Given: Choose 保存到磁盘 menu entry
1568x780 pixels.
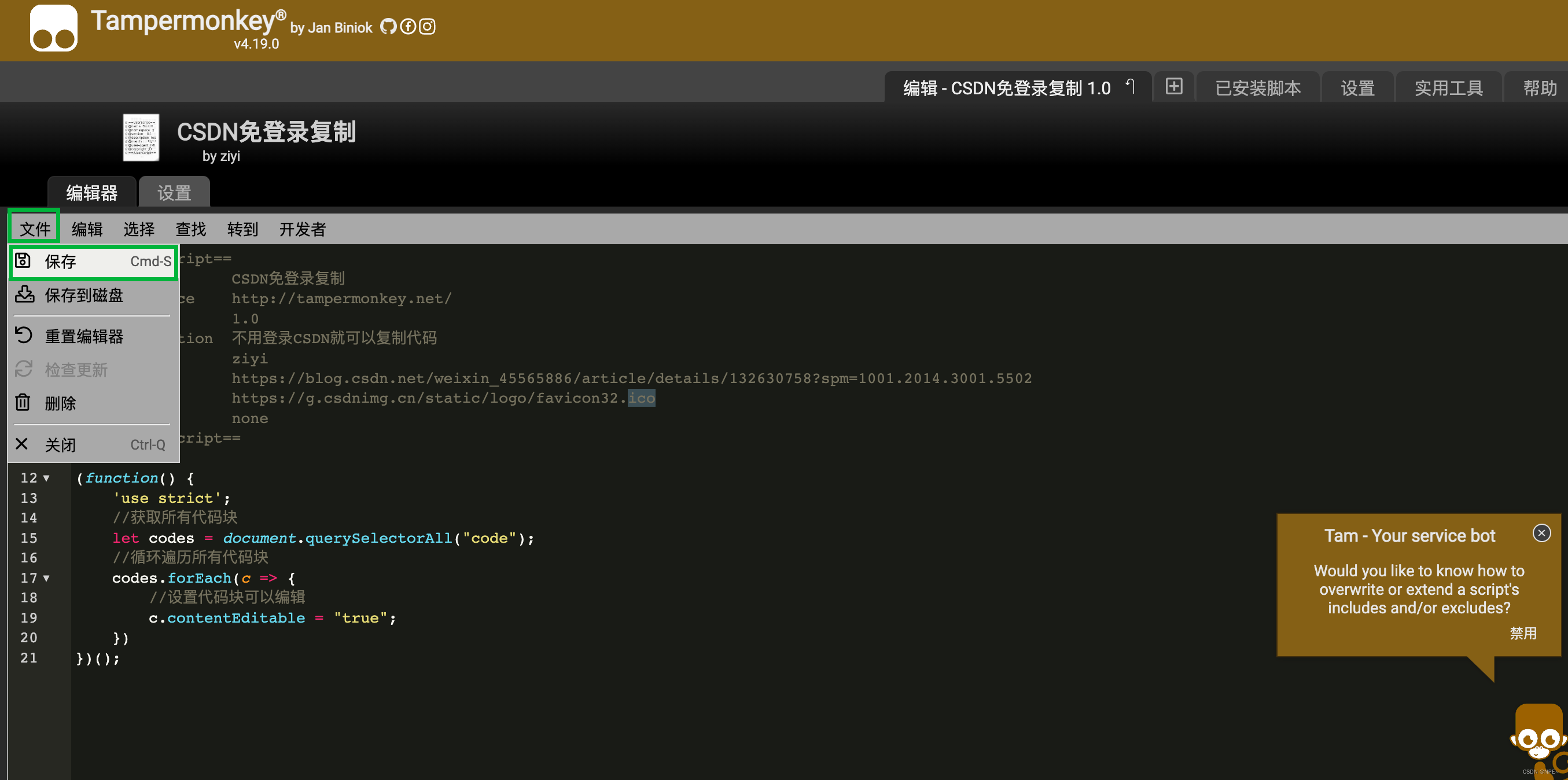Looking at the screenshot, I should tap(93, 295).
